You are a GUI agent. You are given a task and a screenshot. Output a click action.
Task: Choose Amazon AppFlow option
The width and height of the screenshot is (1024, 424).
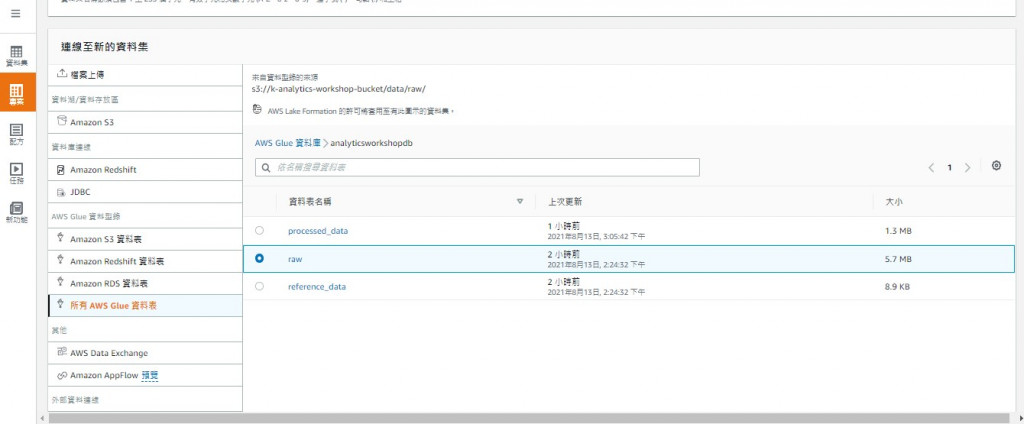145,376
